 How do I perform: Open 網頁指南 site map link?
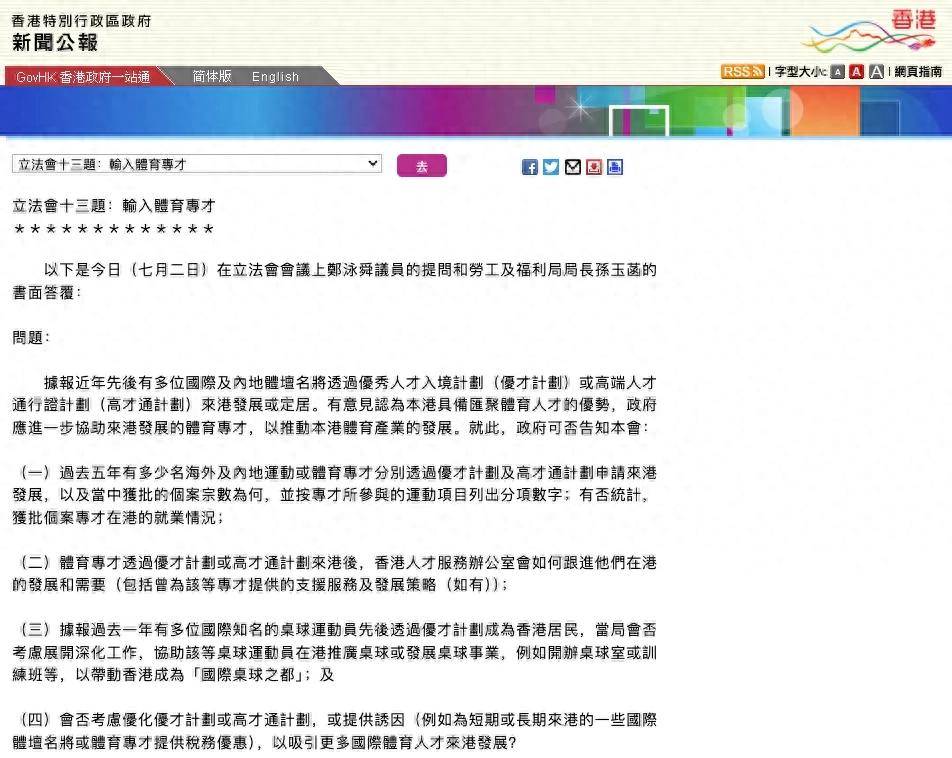click(919, 72)
